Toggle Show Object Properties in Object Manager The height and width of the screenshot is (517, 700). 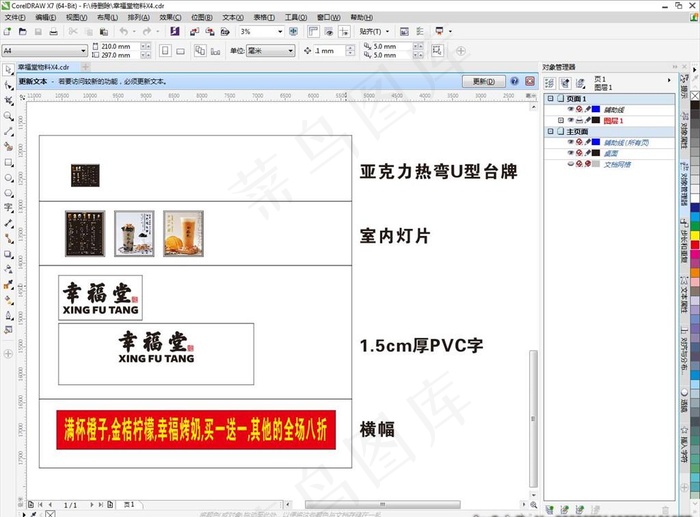pyautogui.click(x=550, y=83)
